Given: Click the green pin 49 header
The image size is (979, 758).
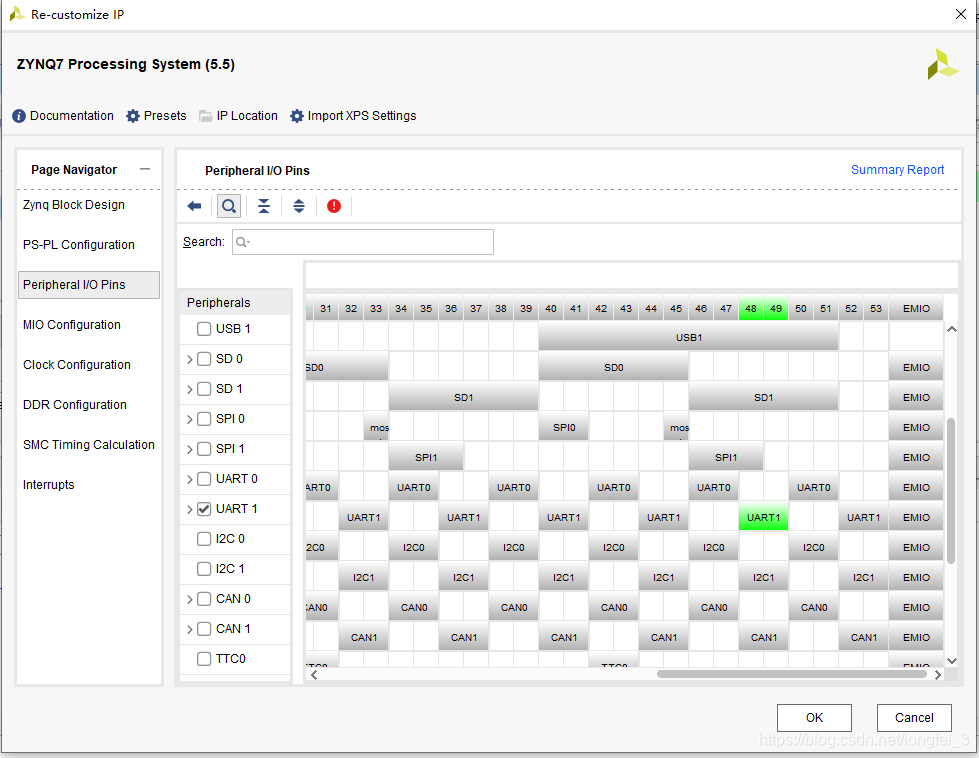Looking at the screenshot, I should [x=775, y=308].
